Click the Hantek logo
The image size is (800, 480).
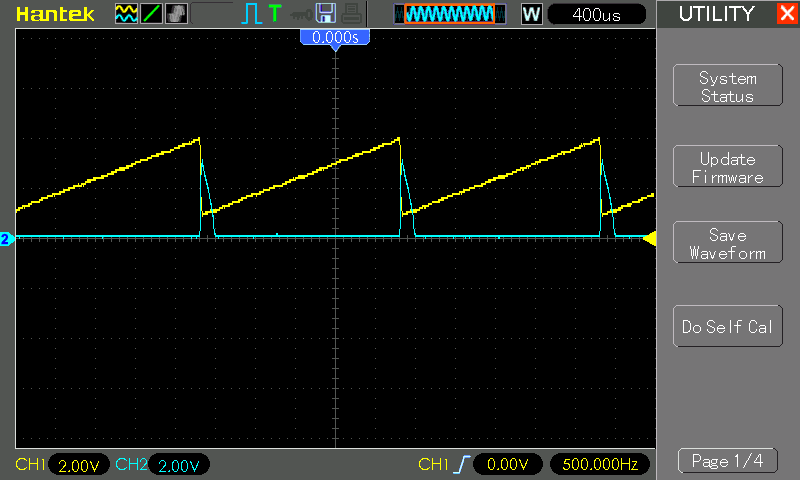55,14
